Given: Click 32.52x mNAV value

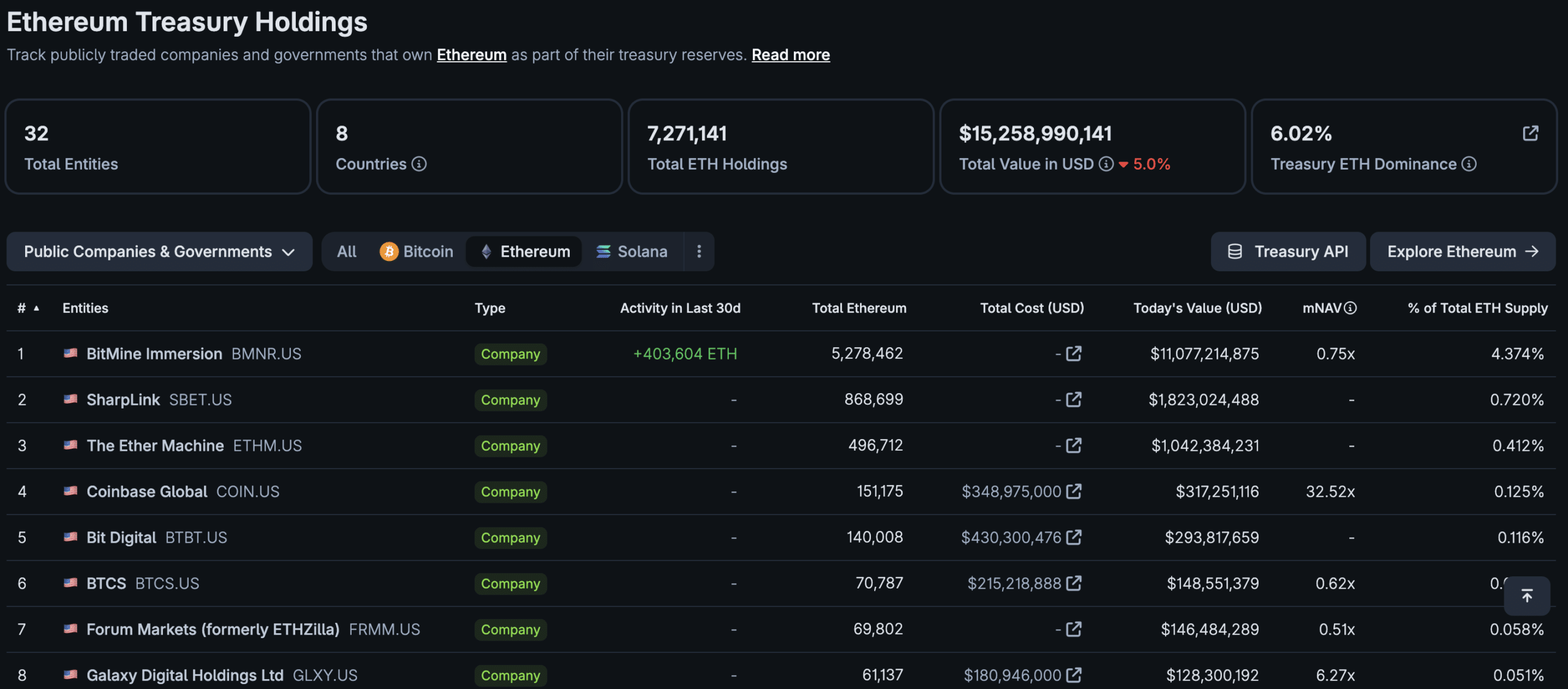Looking at the screenshot, I should tap(1330, 491).
